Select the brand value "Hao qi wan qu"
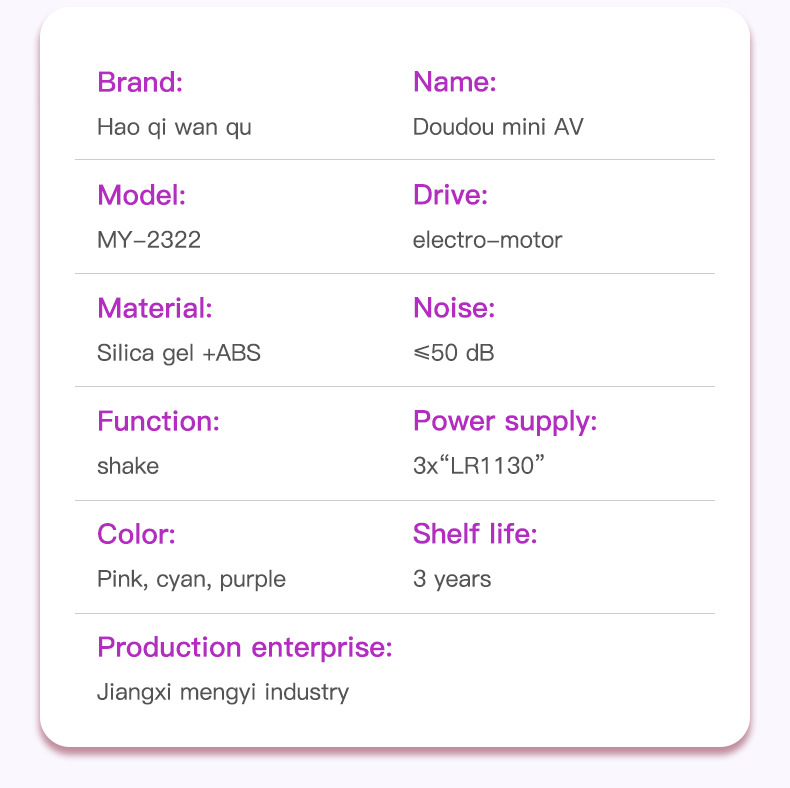This screenshot has width=790, height=788. click(174, 127)
